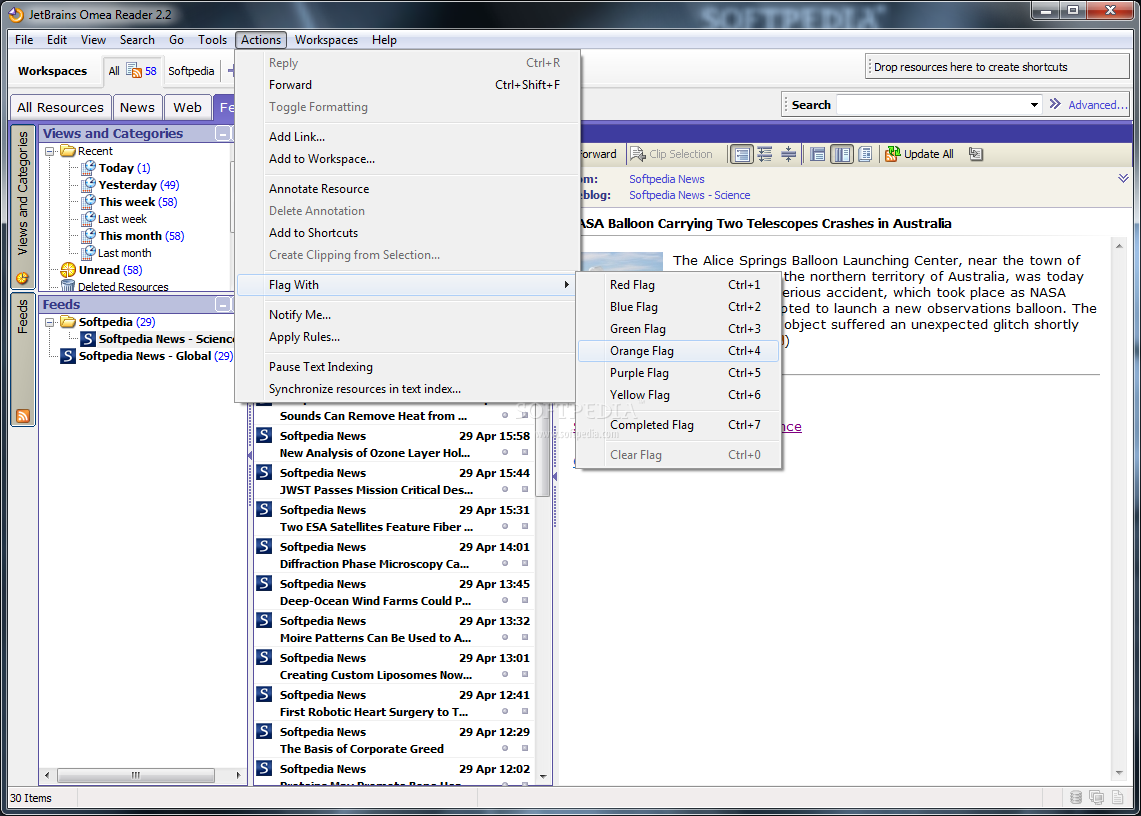Screen dimensions: 1141x816
Task: Click the Softpedia feed folder icon
Action: click(x=68, y=322)
